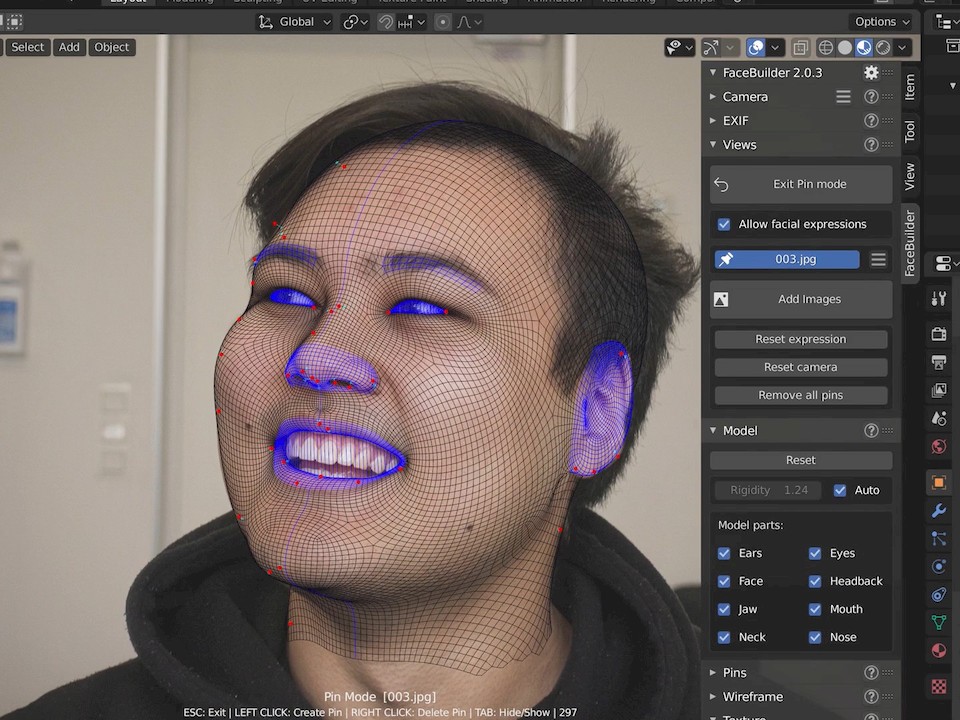960x720 pixels.
Task: Open FaceBuilder settings gear icon
Action: 871,73
